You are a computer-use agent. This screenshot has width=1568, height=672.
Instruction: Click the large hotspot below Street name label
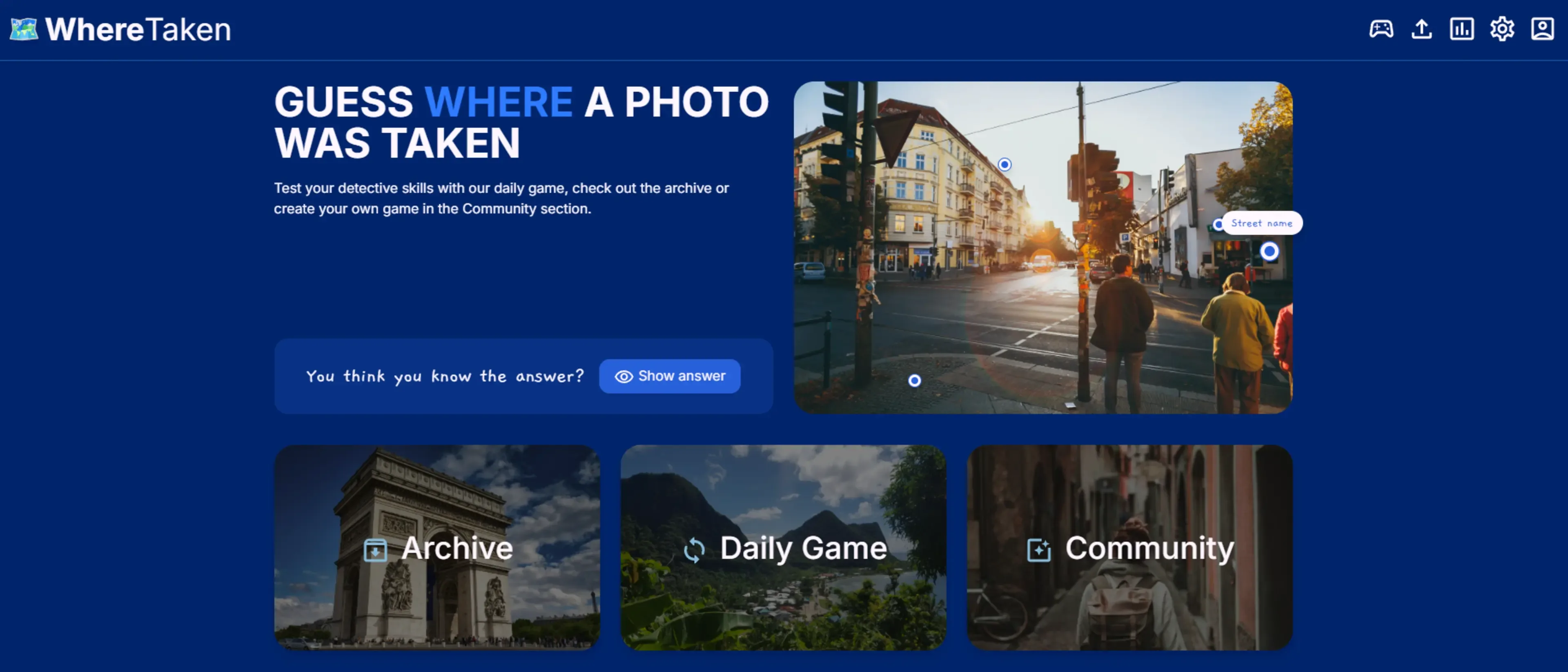1269,251
